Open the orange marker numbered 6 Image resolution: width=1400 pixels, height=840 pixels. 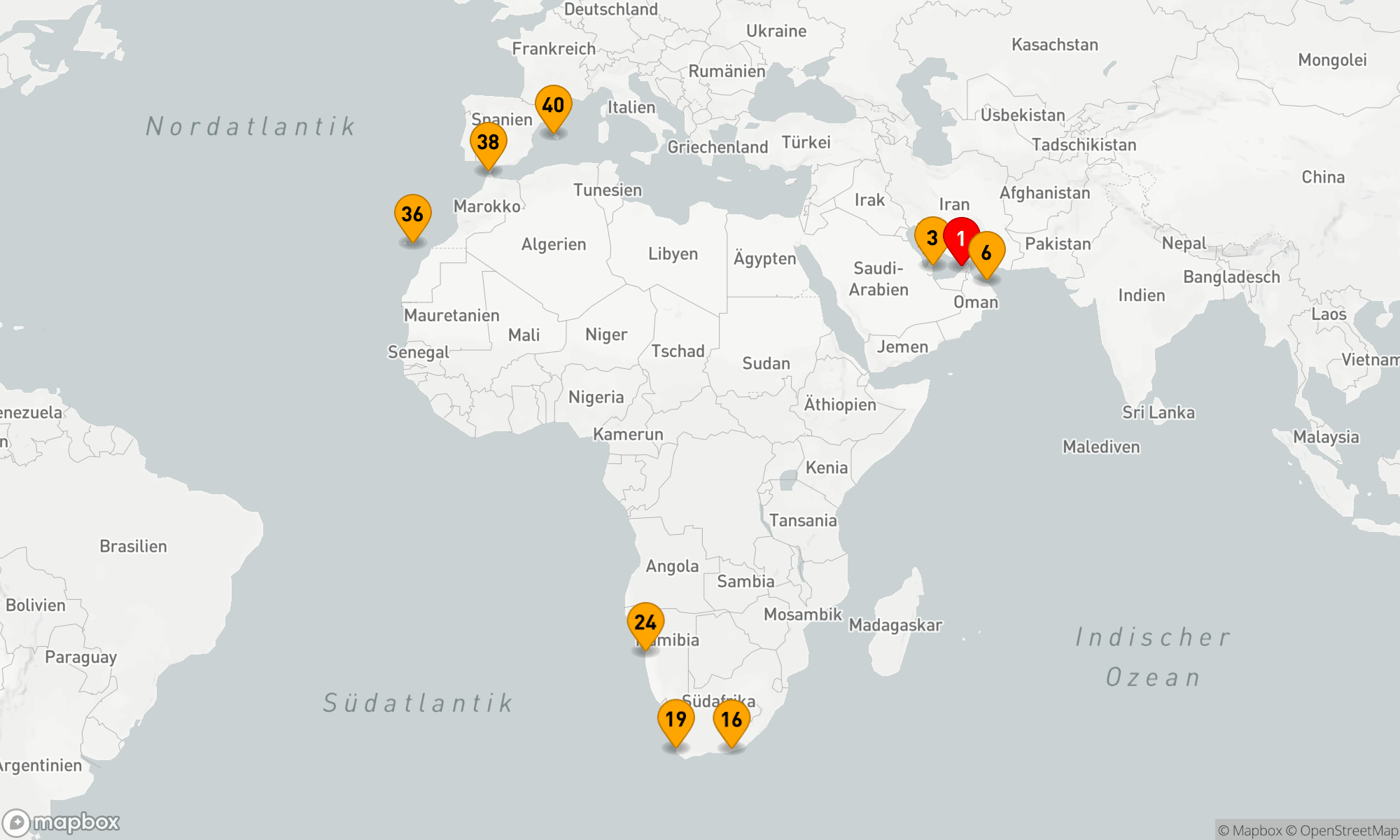pos(987,253)
